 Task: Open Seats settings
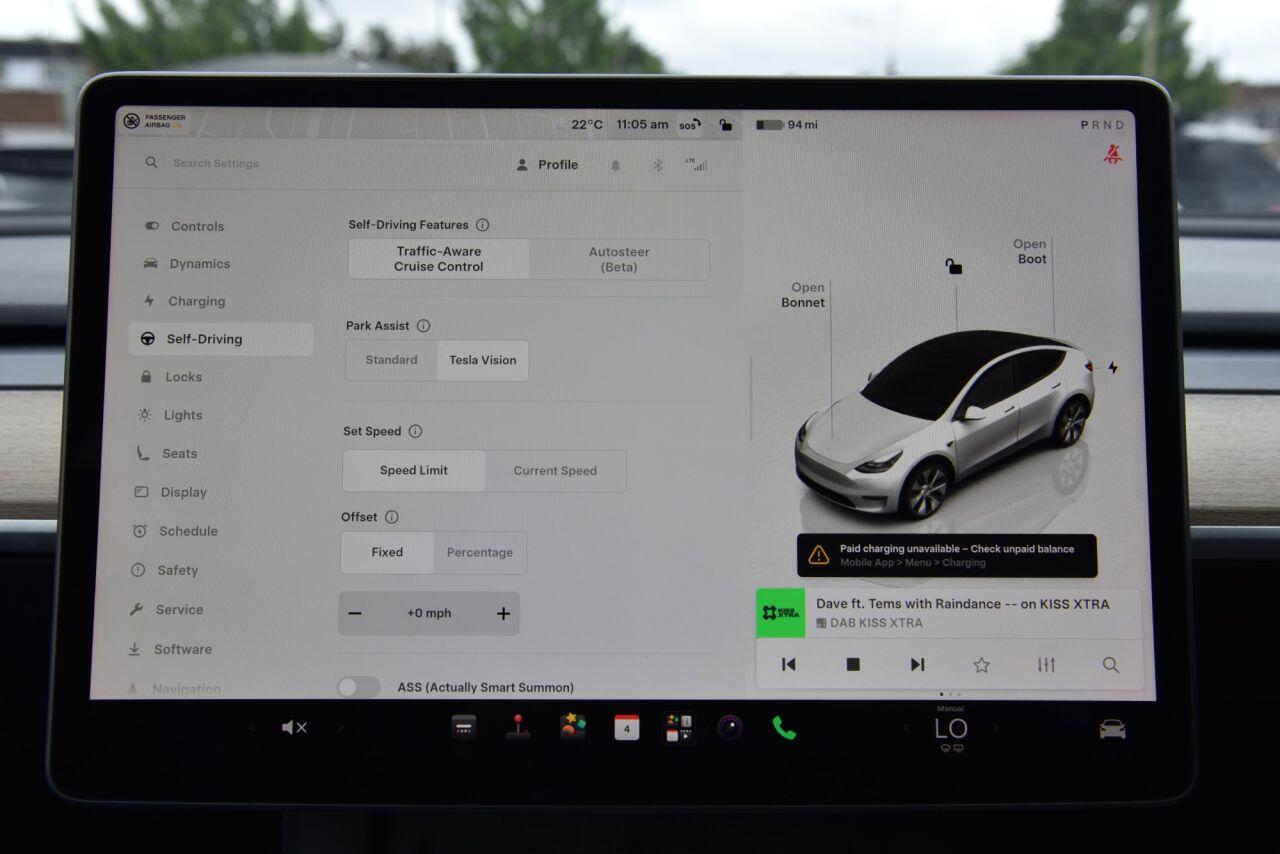pyautogui.click(x=167, y=453)
